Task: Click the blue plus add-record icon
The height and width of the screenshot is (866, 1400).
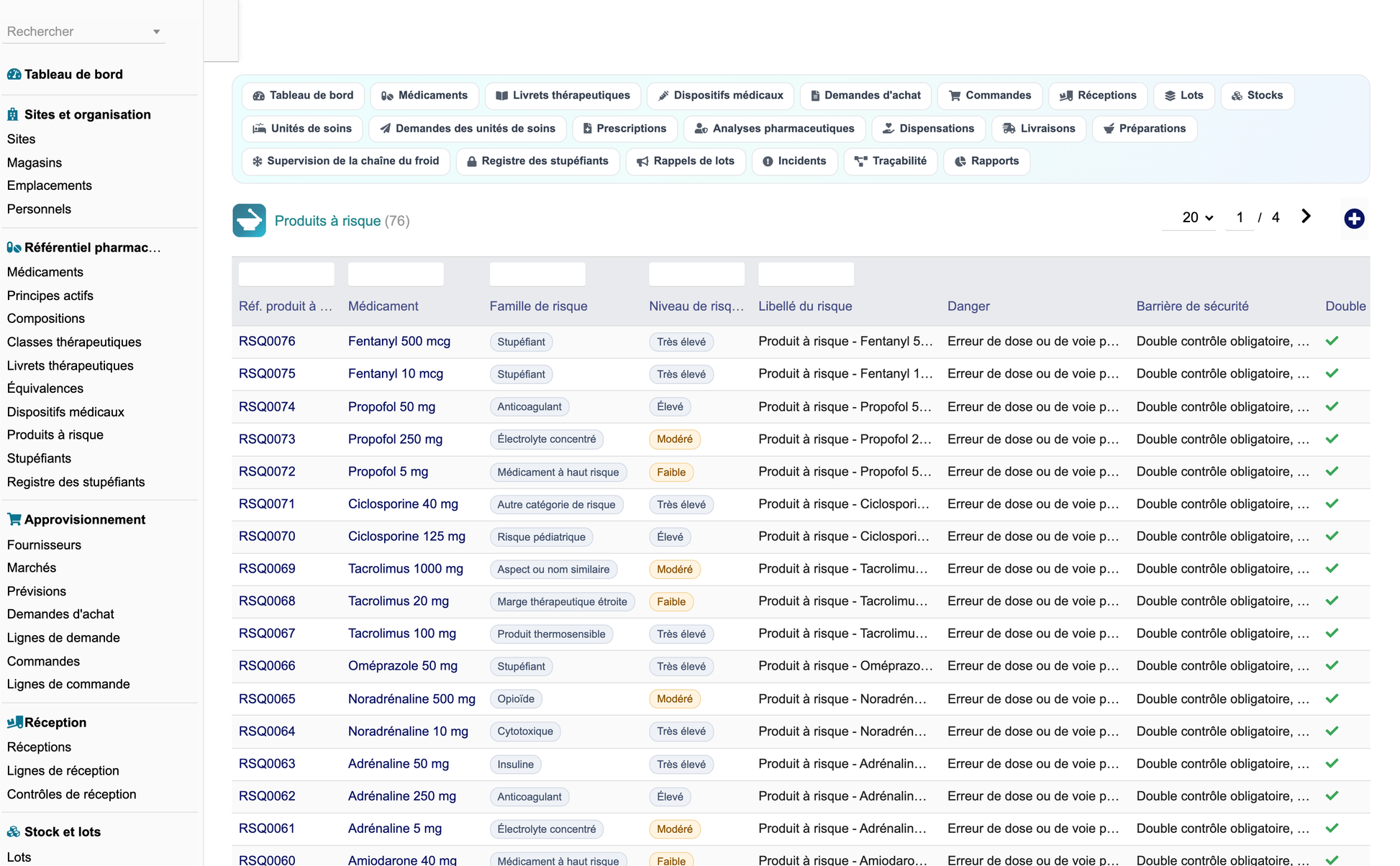Action: point(1354,219)
